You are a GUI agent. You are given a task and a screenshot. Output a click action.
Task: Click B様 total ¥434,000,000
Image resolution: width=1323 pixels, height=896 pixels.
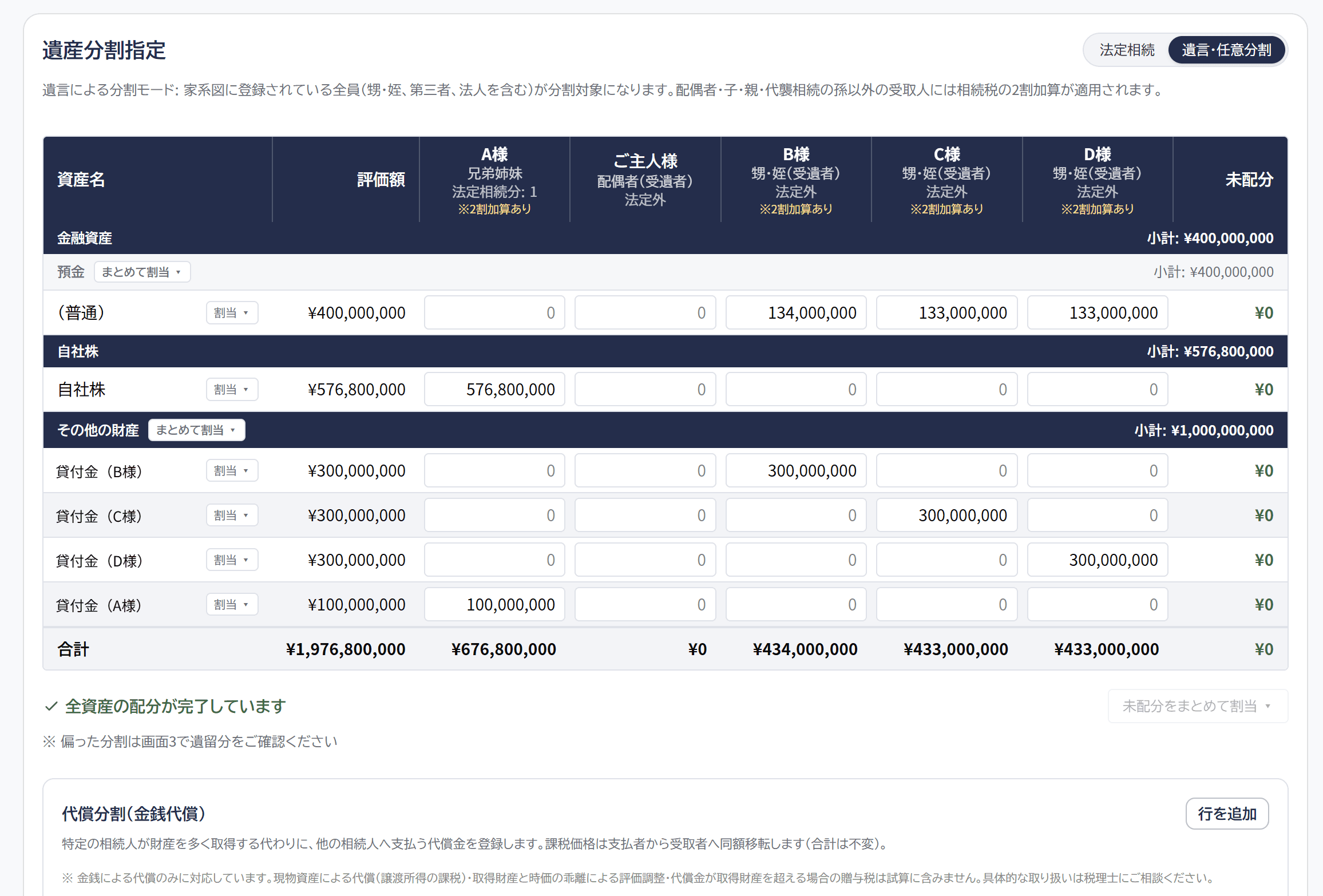tap(805, 649)
